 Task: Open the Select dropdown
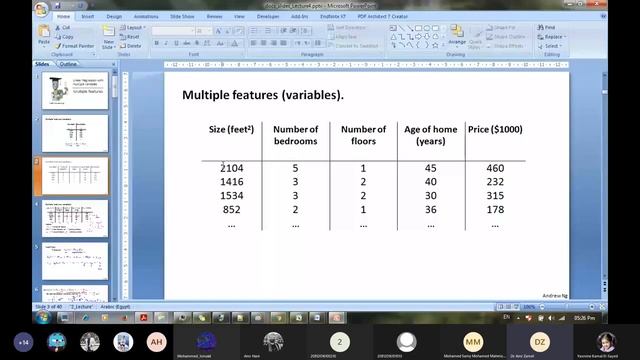[550, 46]
